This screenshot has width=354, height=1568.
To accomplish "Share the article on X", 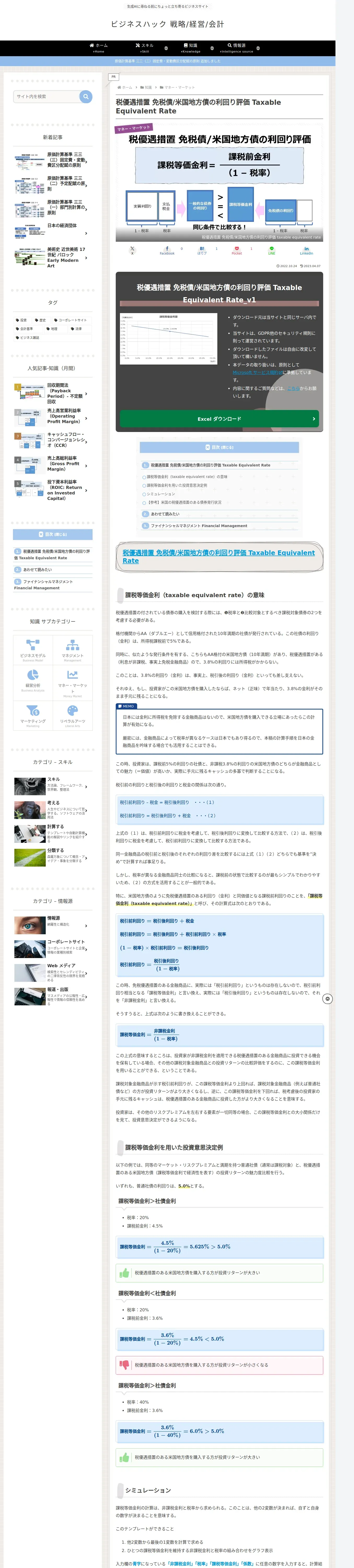I will (132, 250).
